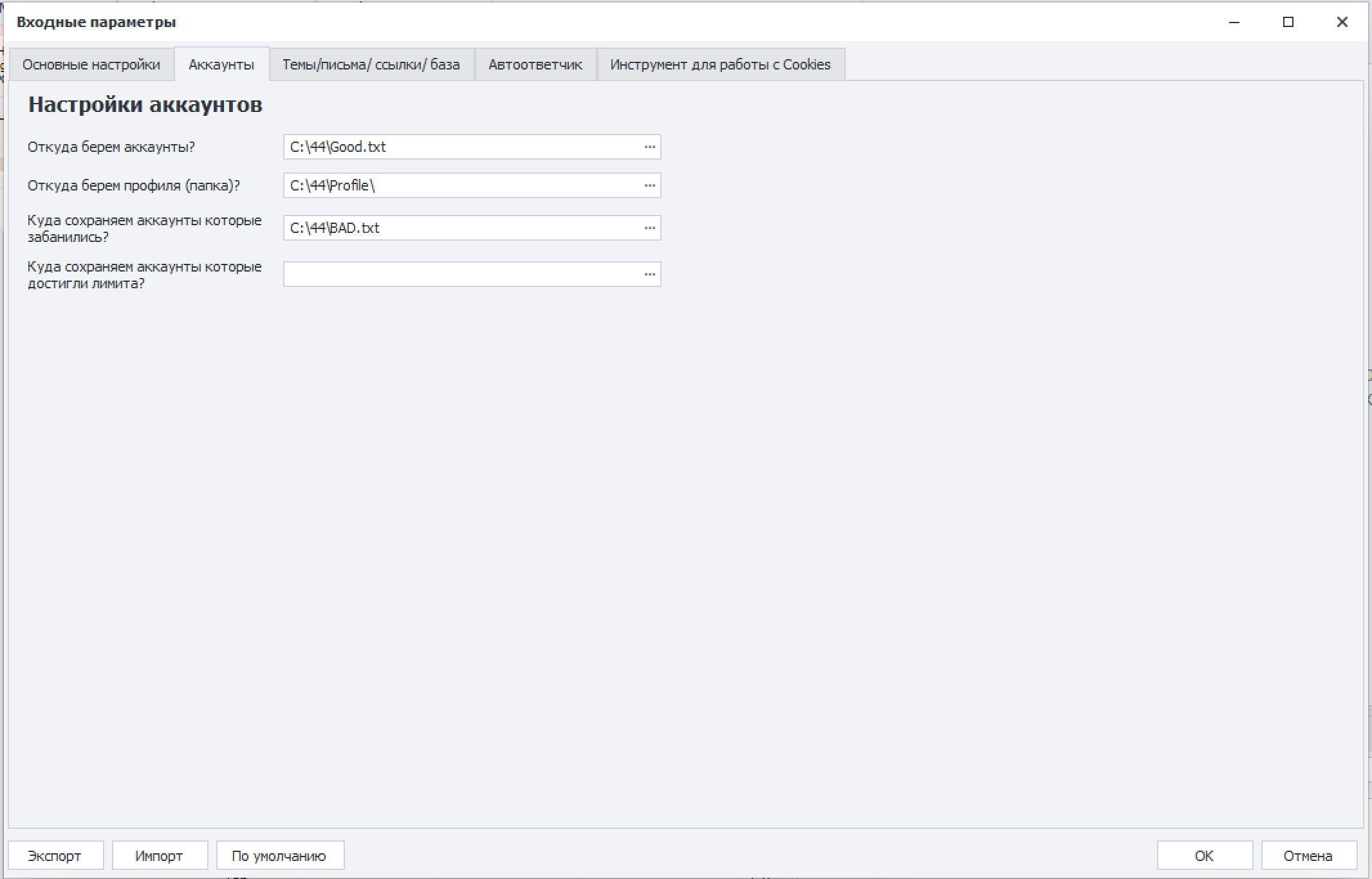
Task: Click browse ellipsis for Good.txt accounts path
Action: point(649,147)
